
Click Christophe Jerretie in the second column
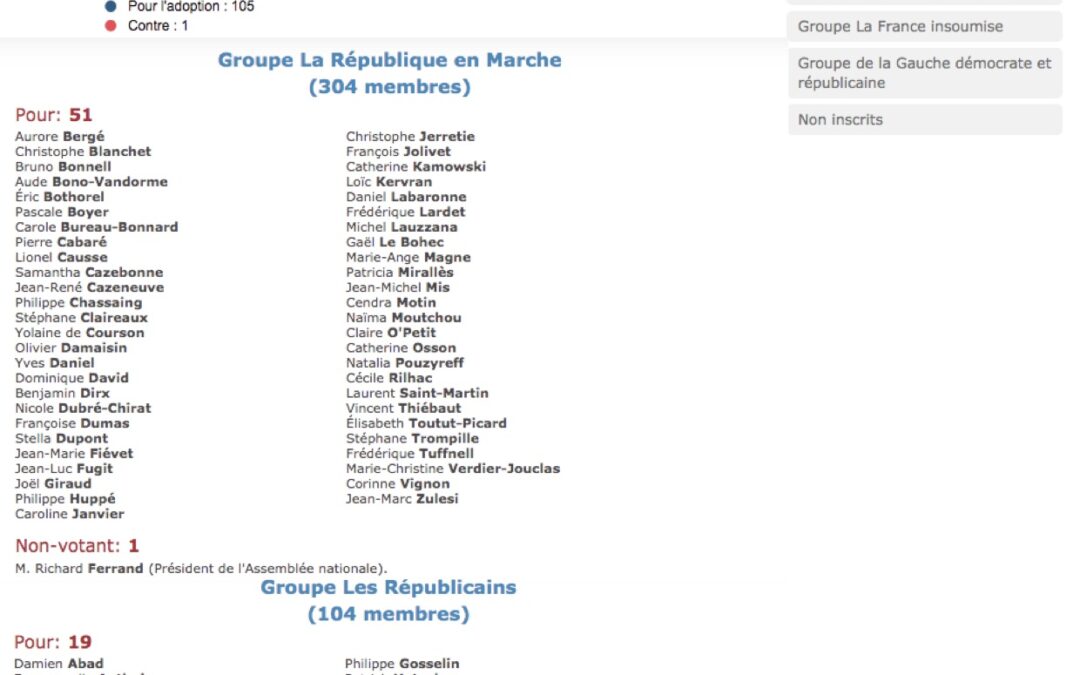[x=410, y=137]
